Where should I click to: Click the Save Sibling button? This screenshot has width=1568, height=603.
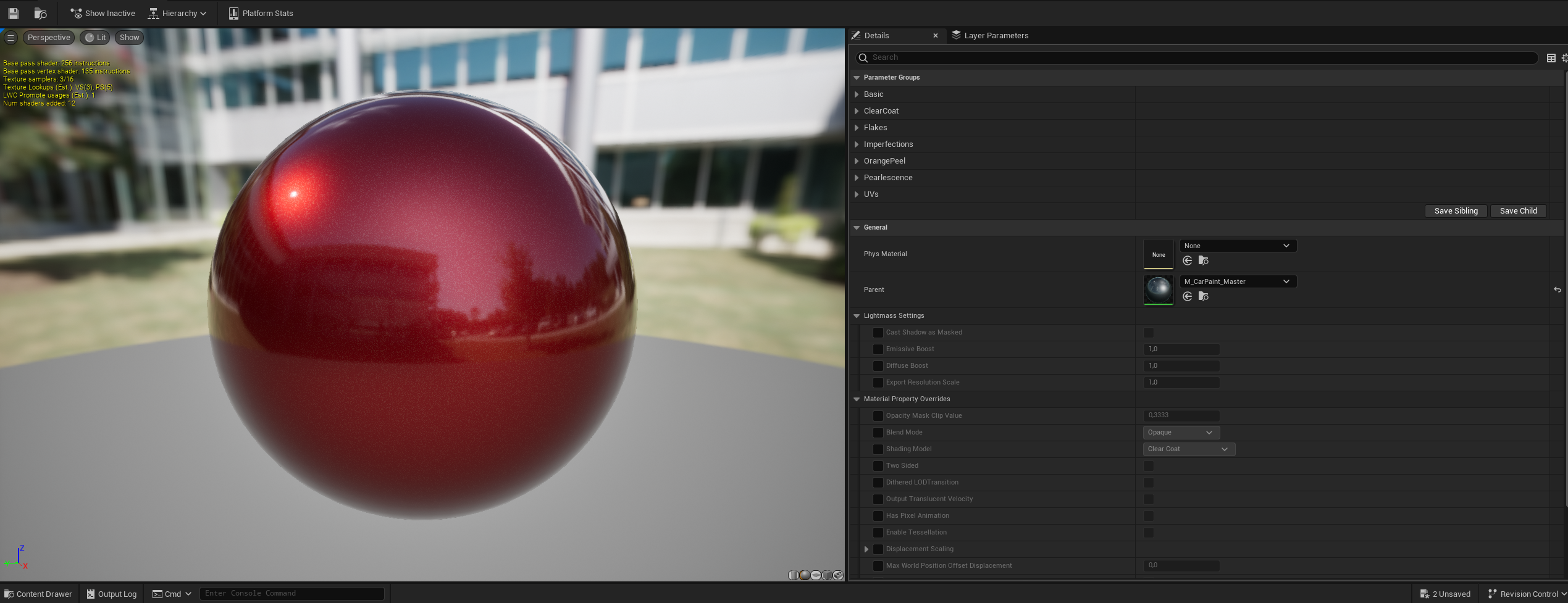coord(1456,211)
